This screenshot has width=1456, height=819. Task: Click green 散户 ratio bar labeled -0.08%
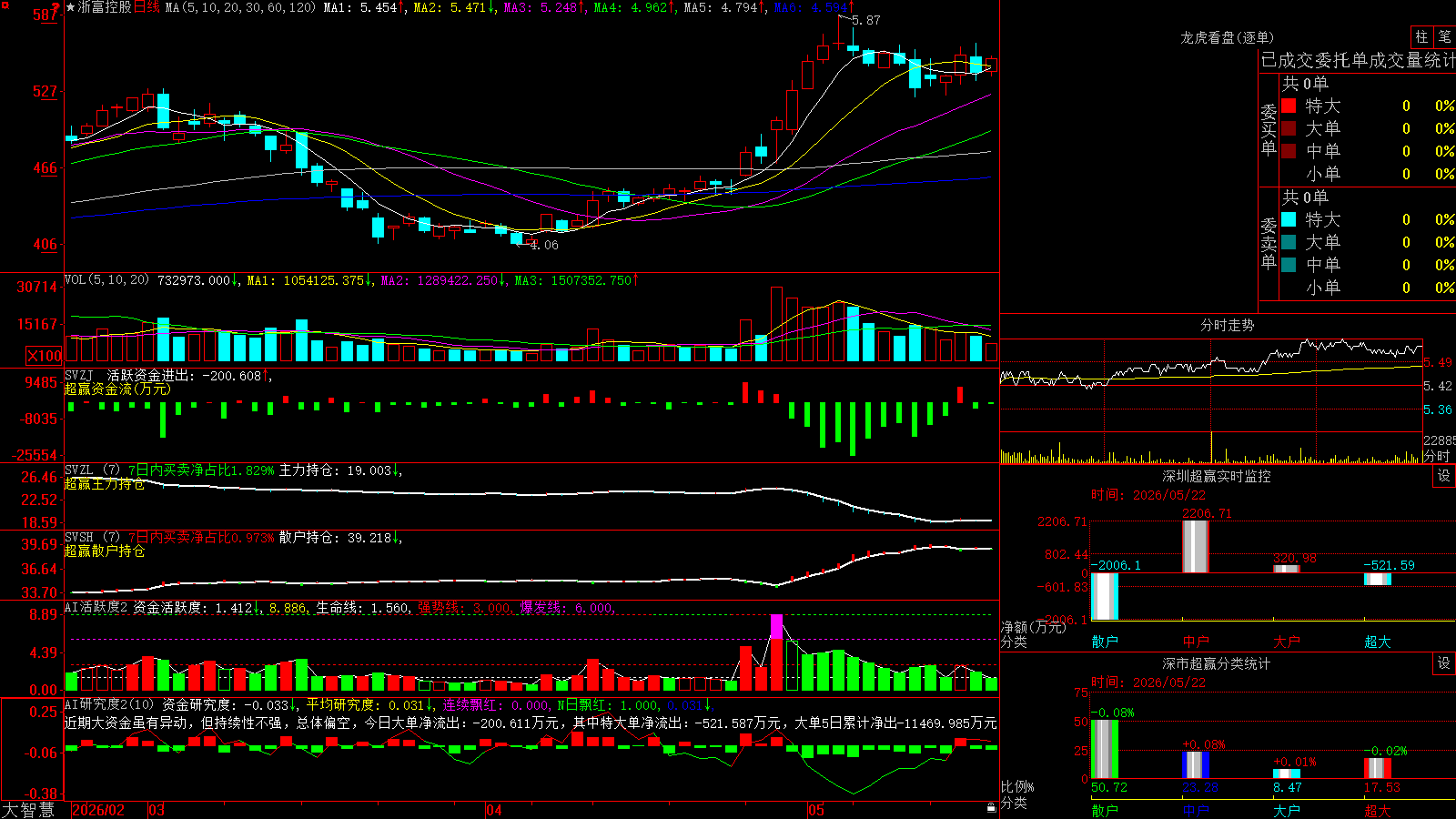(1105, 749)
